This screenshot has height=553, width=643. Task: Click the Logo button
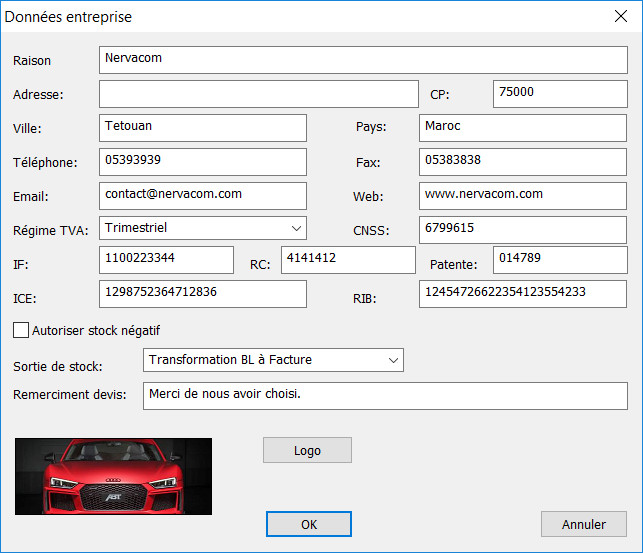tap(307, 450)
